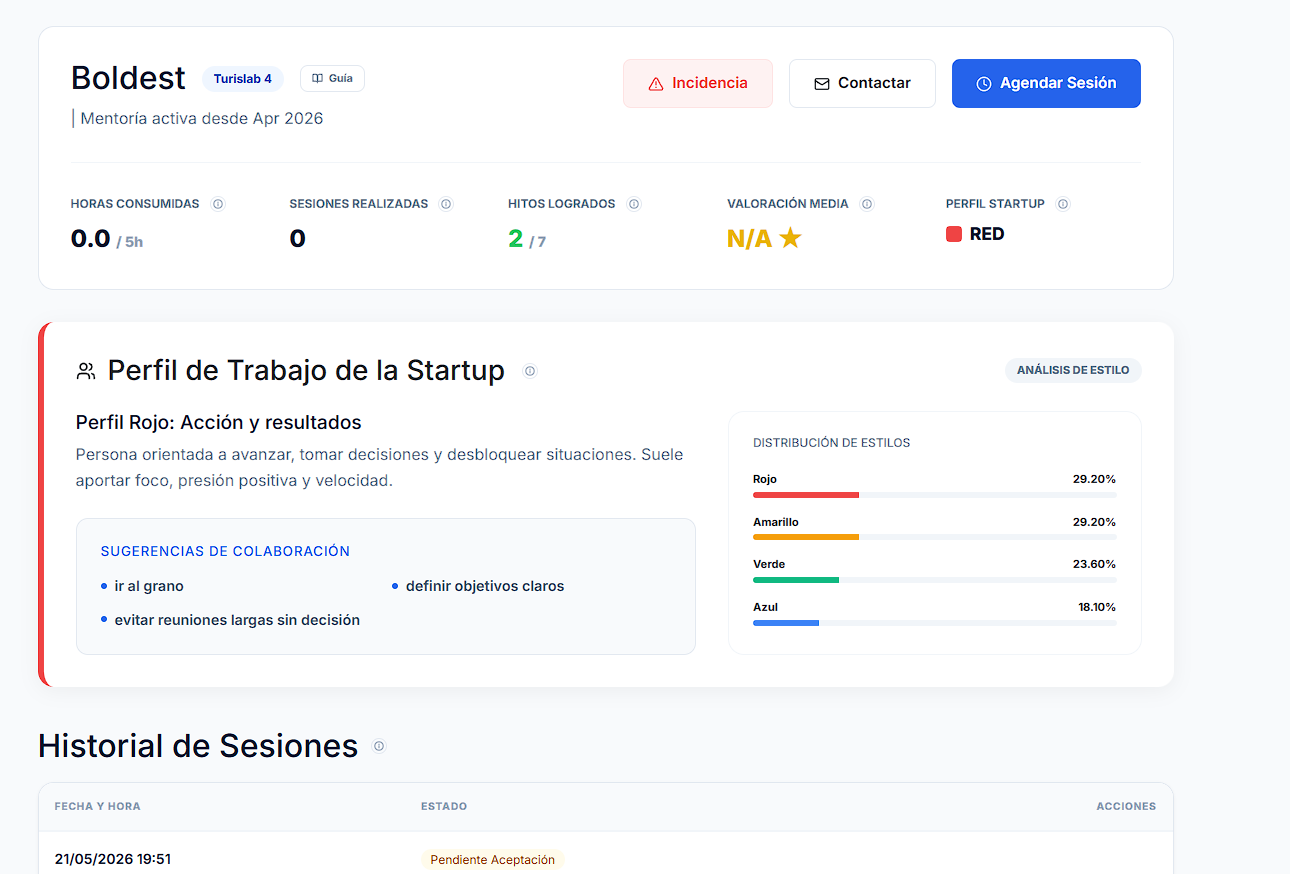The height and width of the screenshot is (874, 1290).
Task: Click the 18.10% value for Azul
Action: click(x=1097, y=607)
